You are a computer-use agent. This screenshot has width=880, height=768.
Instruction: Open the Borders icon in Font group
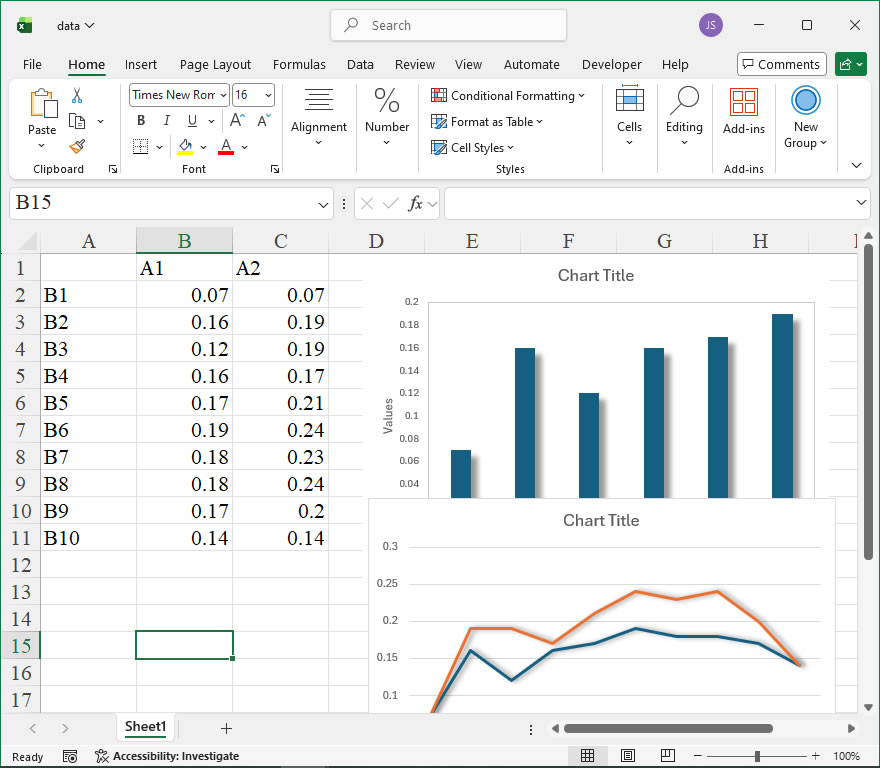[140, 147]
